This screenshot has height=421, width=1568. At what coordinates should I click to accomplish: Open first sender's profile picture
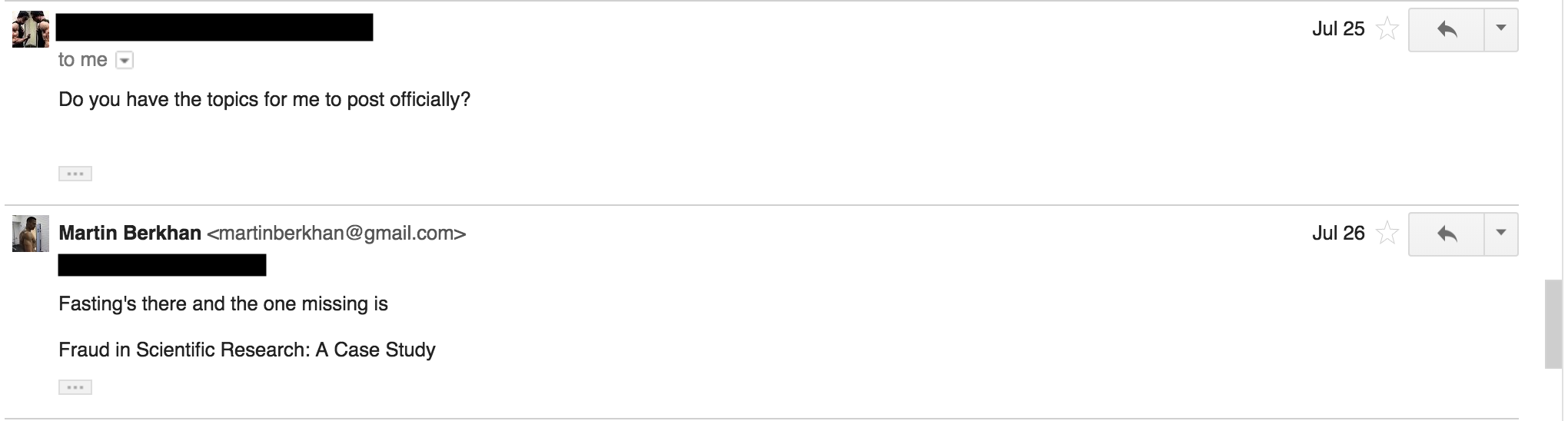pyautogui.click(x=31, y=30)
